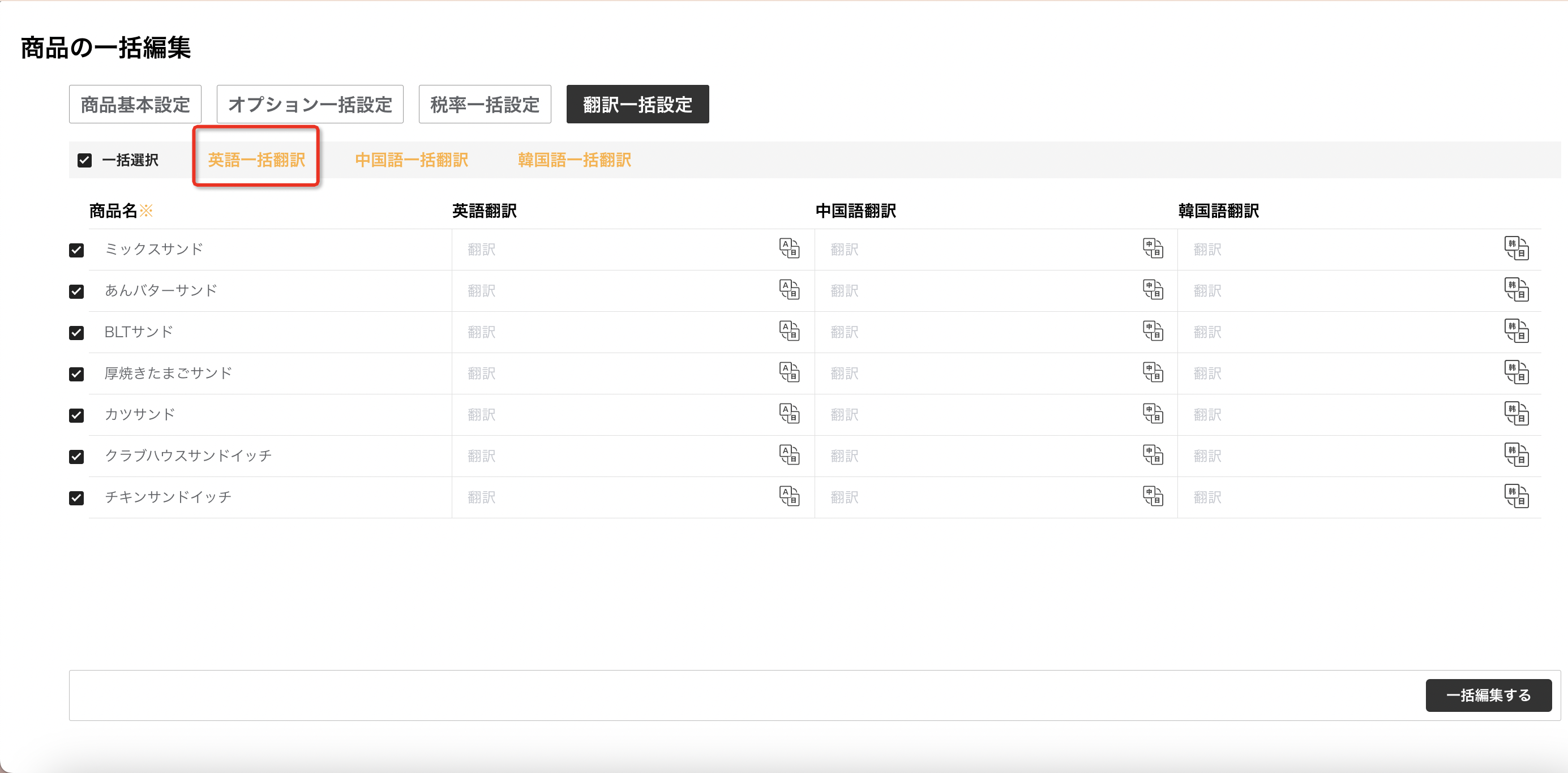This screenshot has height=773, width=1568.
Task: Click product name ミックスサンド
Action: tap(154, 249)
